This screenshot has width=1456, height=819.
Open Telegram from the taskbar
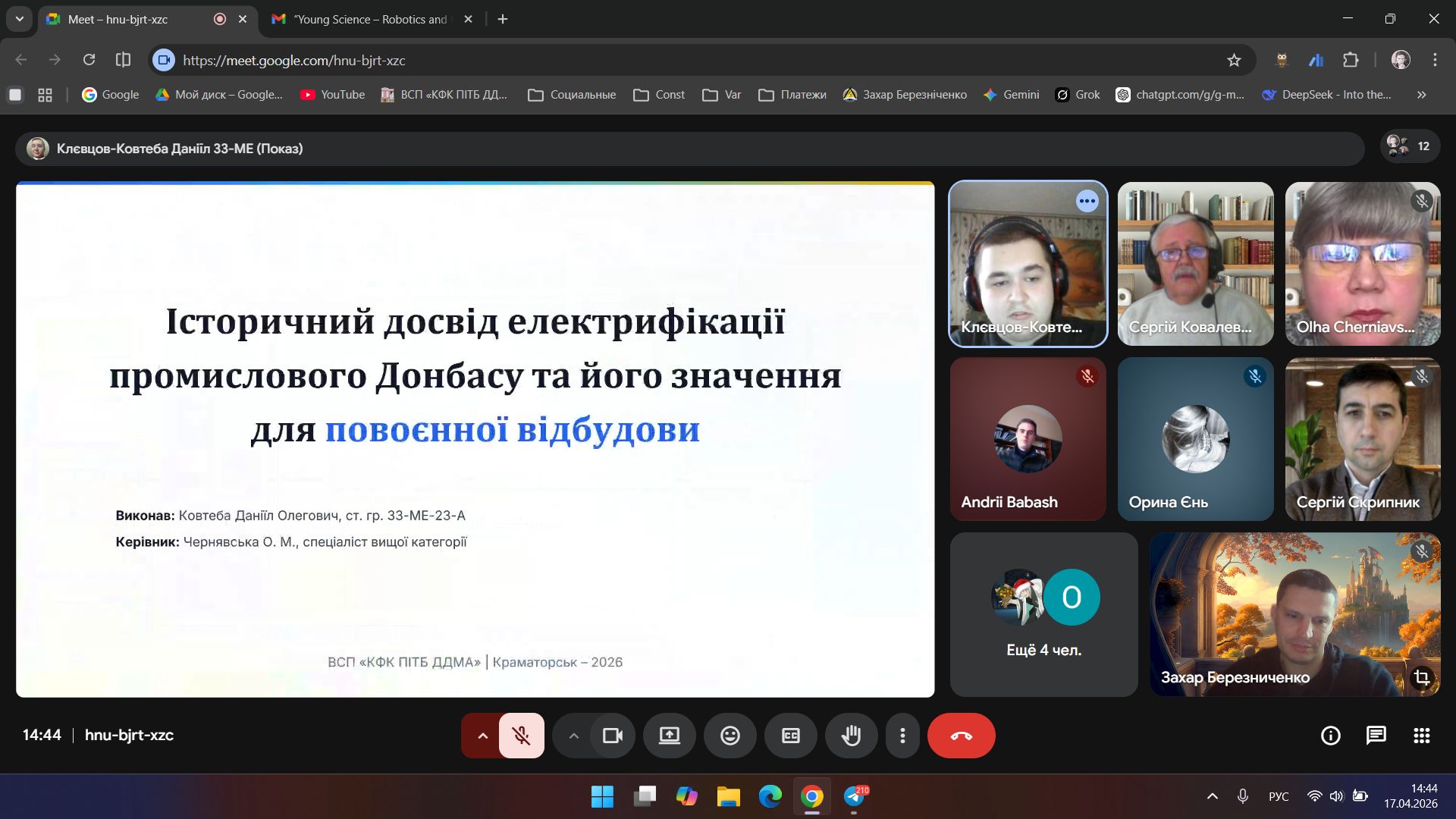pos(854,797)
